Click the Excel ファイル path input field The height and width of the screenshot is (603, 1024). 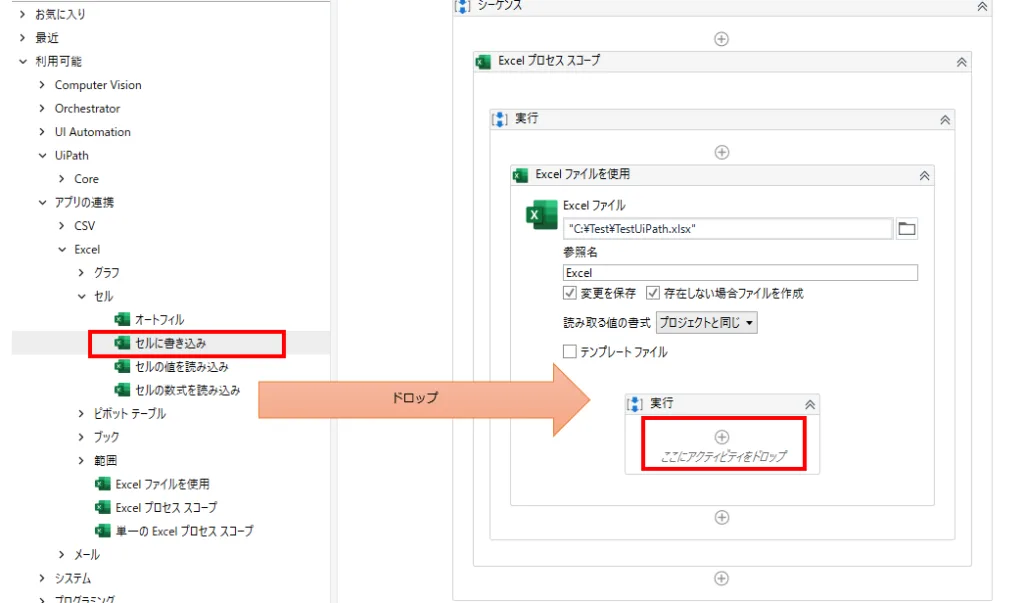727,229
